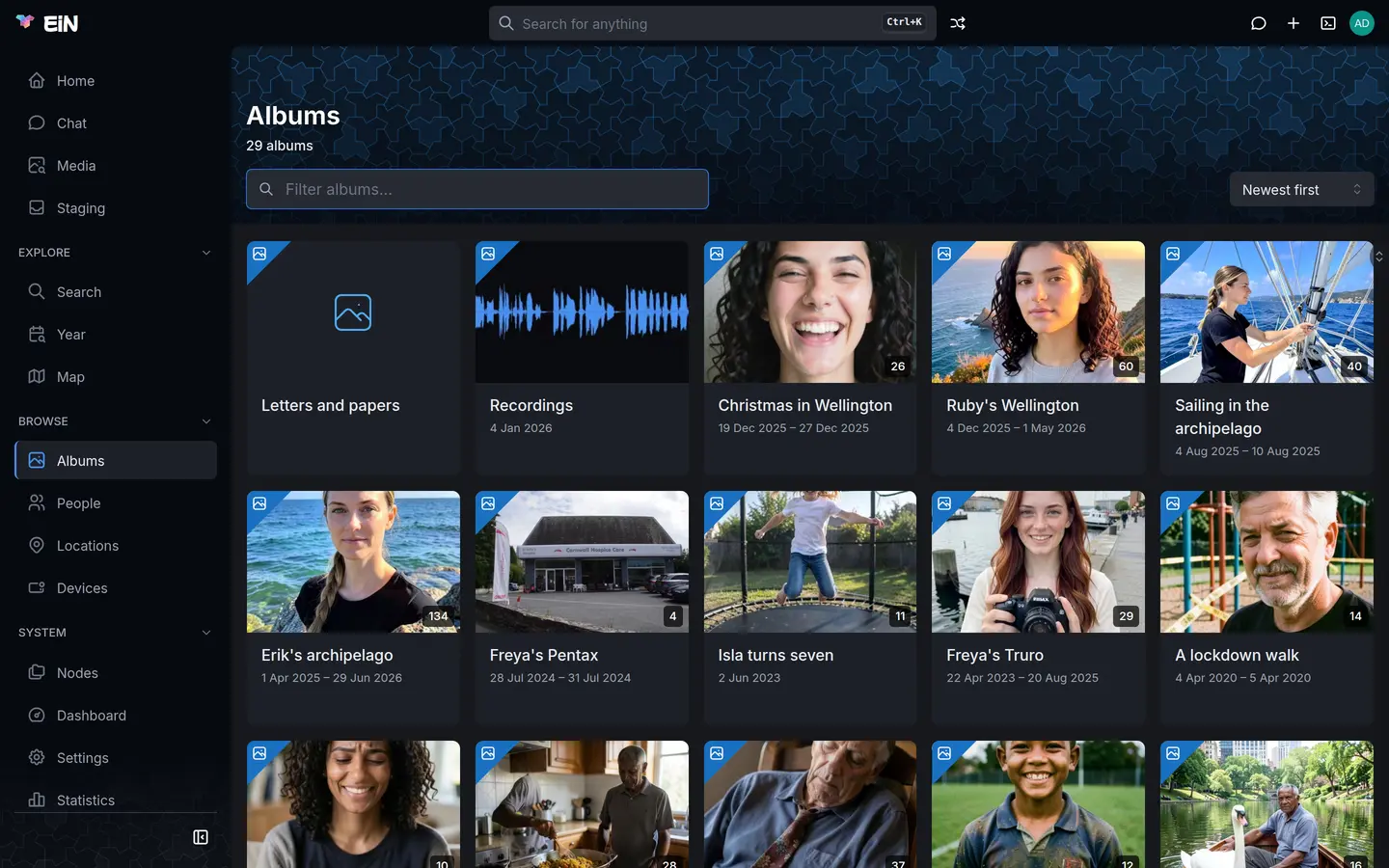The width and height of the screenshot is (1389, 868).
Task: Click the EiN logo in the header
Action: [47, 23]
